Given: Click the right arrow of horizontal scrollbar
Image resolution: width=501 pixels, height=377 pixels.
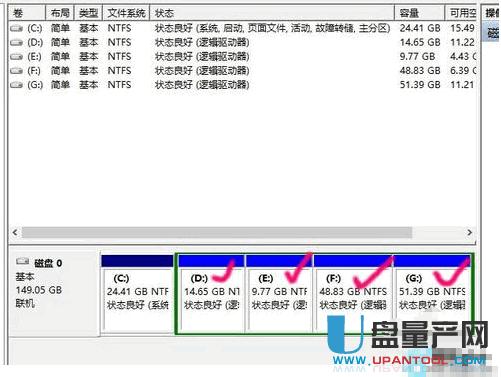Looking at the screenshot, I should [x=470, y=232].
